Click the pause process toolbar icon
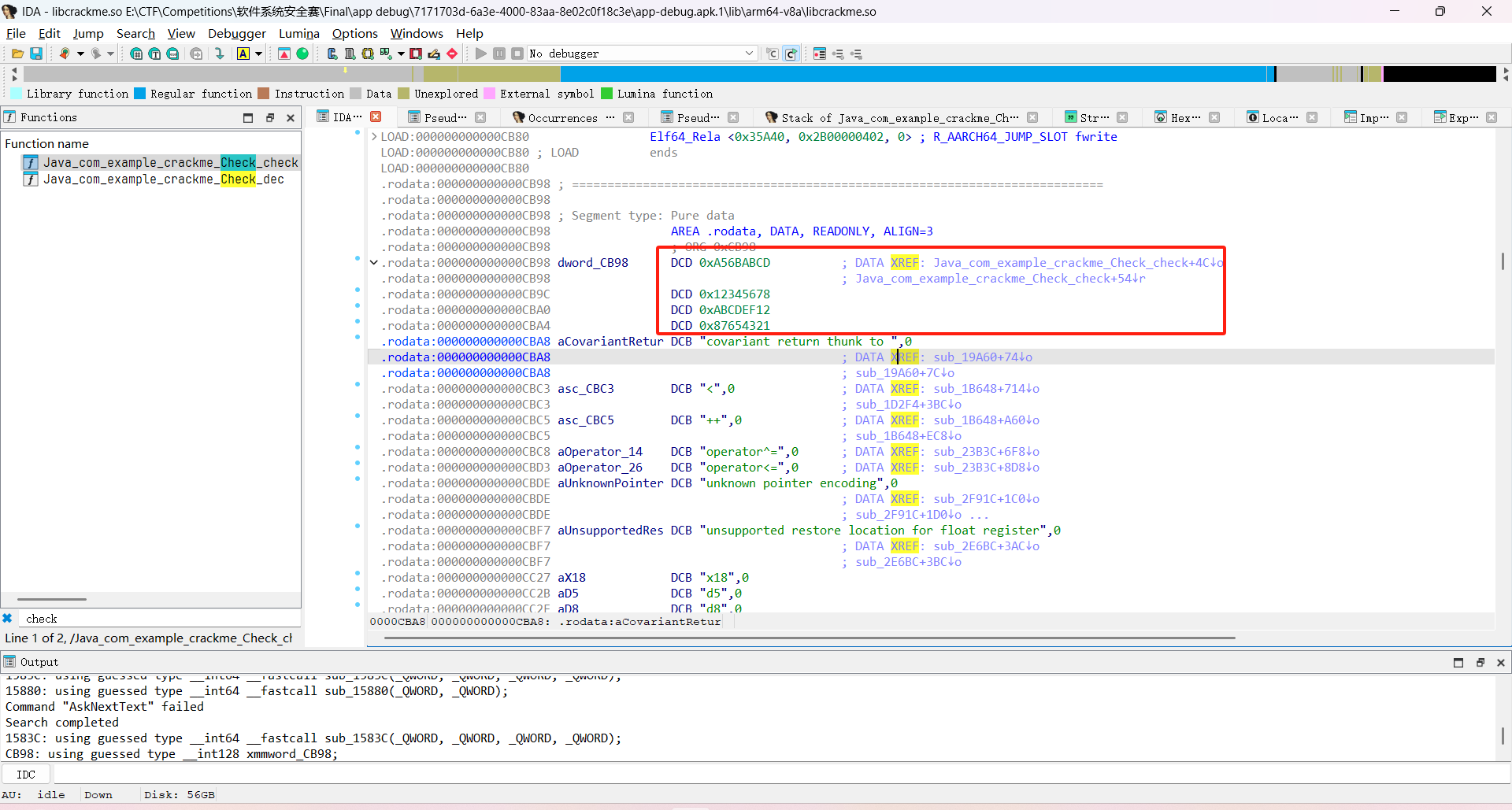 click(499, 54)
